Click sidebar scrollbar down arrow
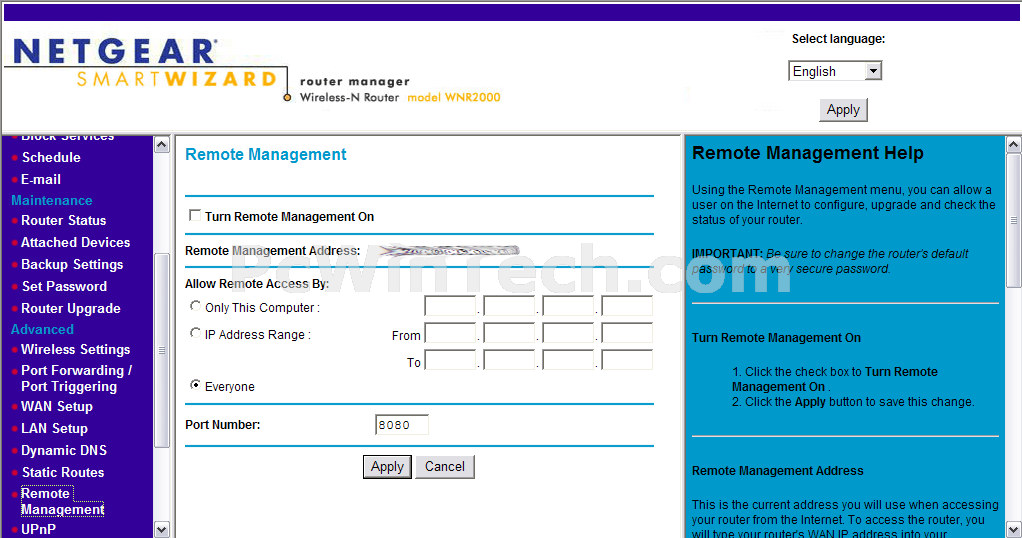 click(162, 530)
